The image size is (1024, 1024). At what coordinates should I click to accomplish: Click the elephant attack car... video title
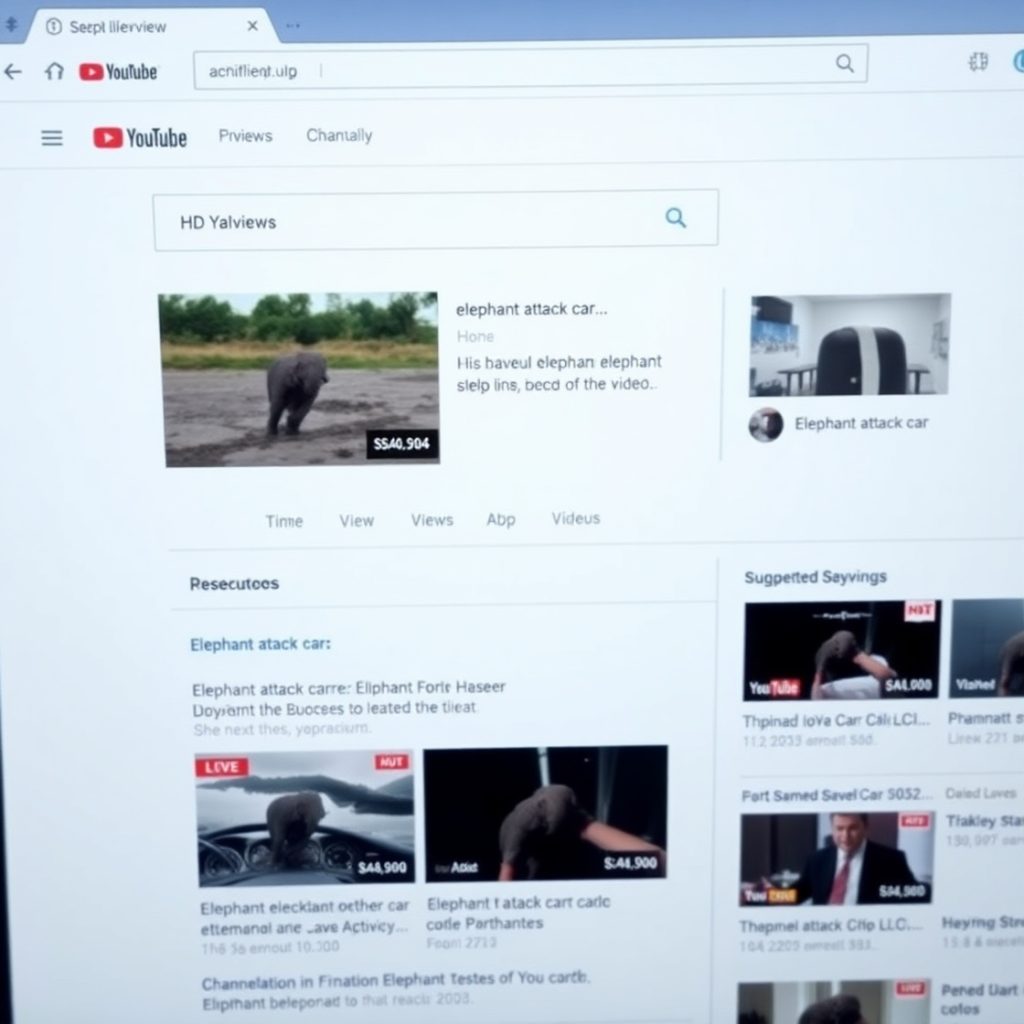(531, 309)
